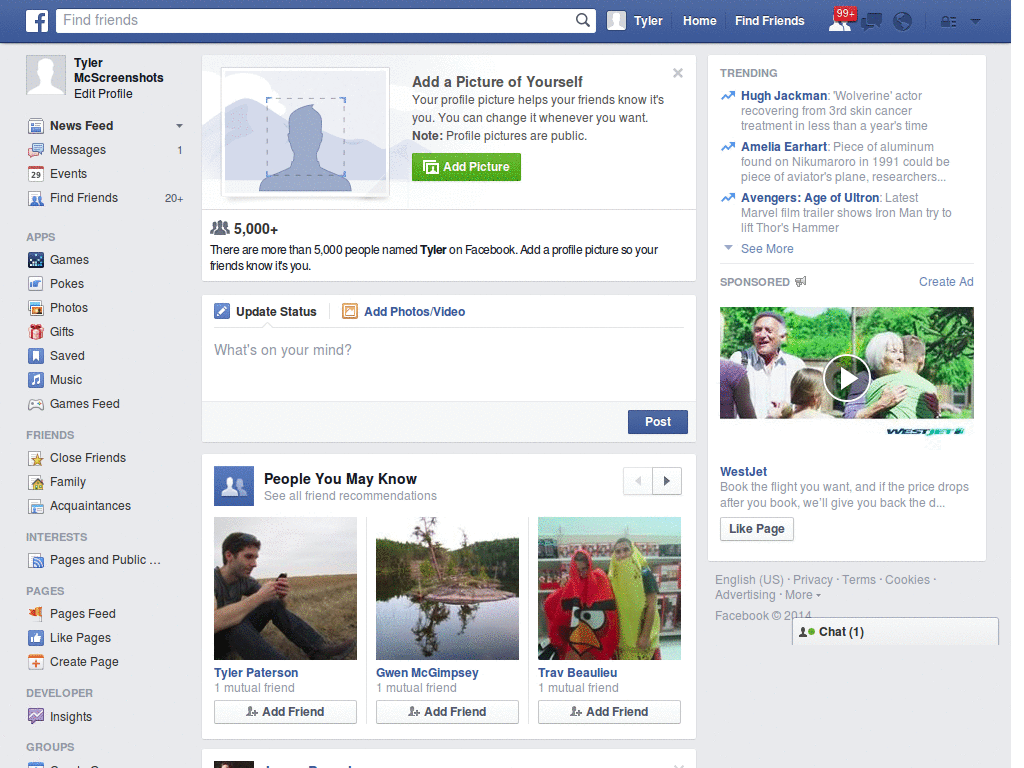1024x768 pixels.
Task: Open Avengers: Age of Ultron trending topic
Action: 810,198
